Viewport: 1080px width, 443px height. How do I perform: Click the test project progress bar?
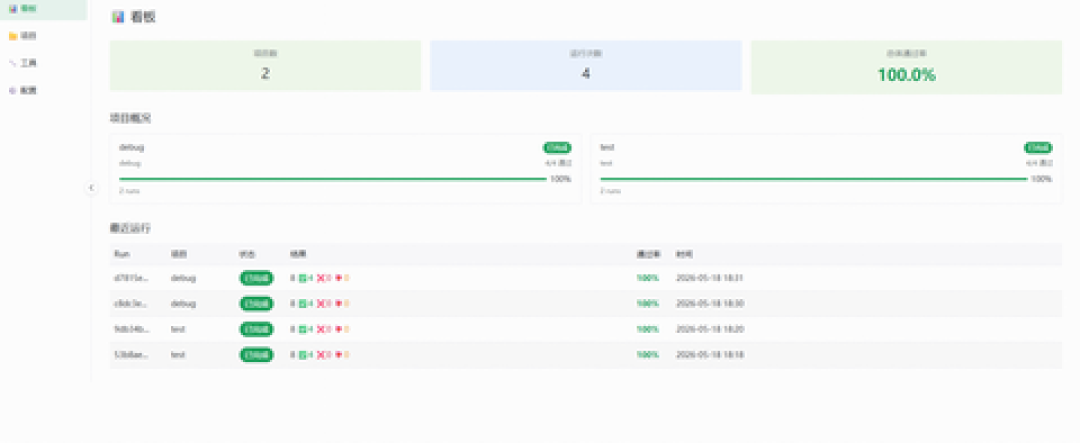813,179
